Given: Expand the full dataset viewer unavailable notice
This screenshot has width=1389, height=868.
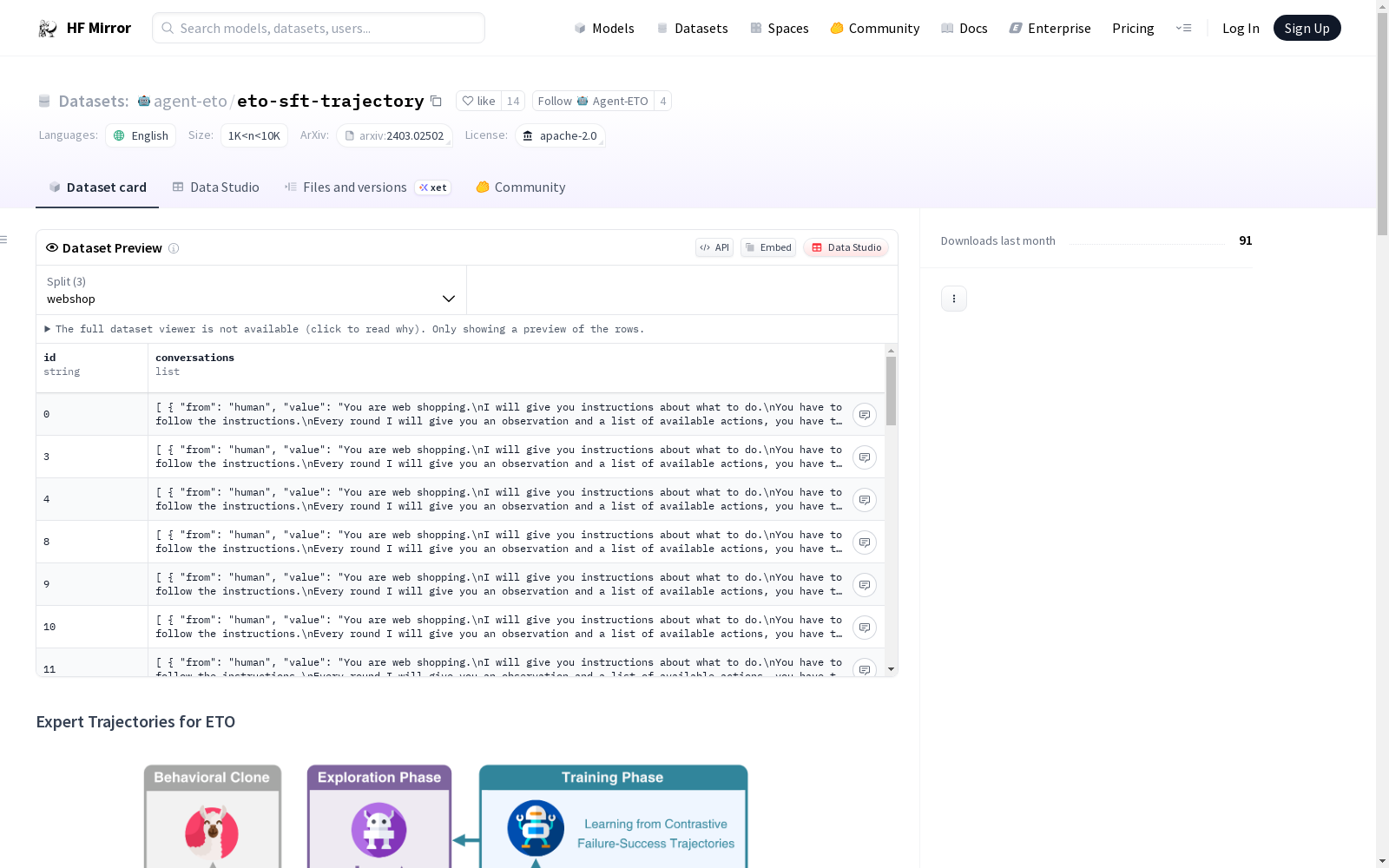Looking at the screenshot, I should click(345, 329).
